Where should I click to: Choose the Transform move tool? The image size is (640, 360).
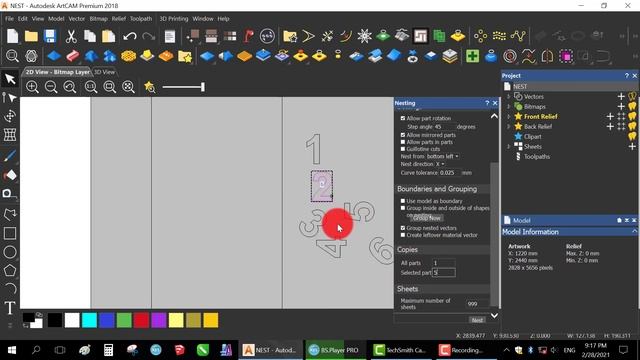pyautogui.click(x=10, y=116)
